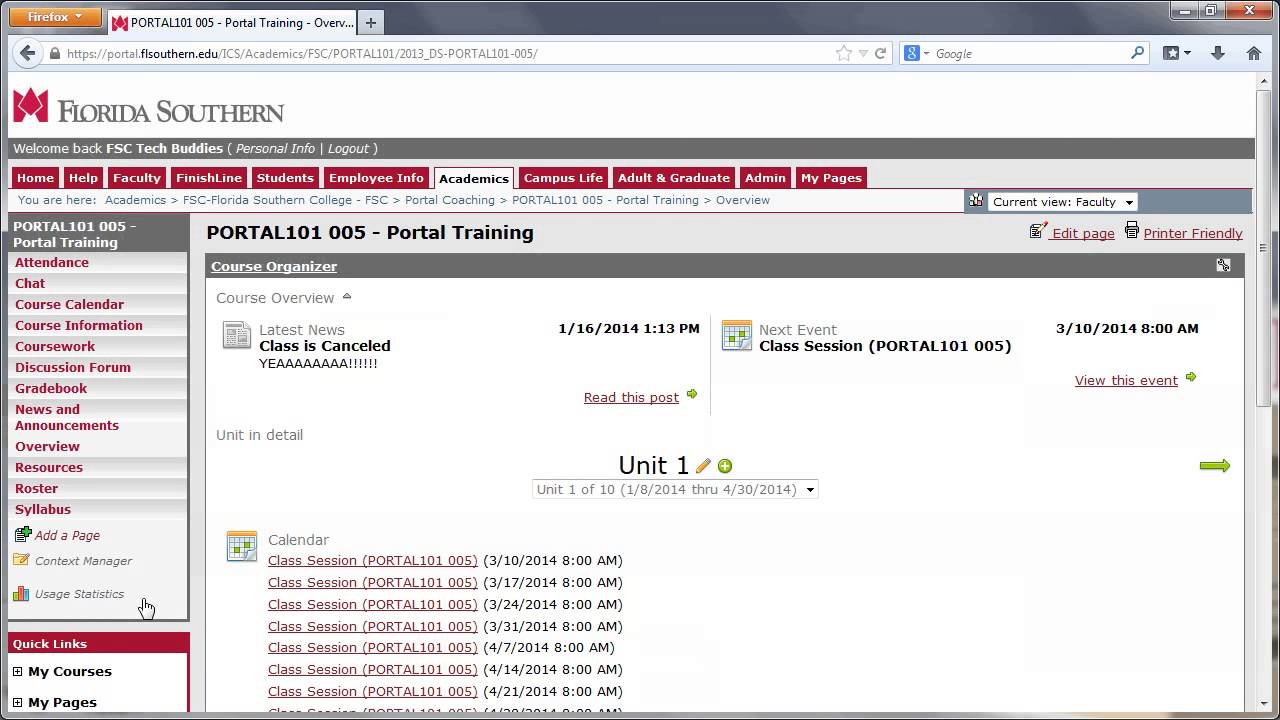The image size is (1280, 720).
Task: Open a new browser tab
Action: [371, 22]
